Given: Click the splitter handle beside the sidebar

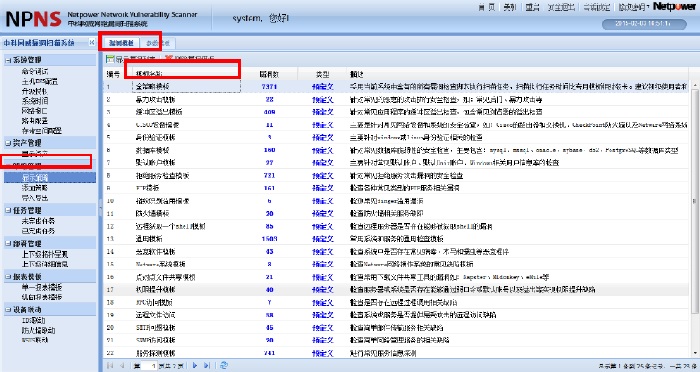Looking at the screenshot, I should tap(100, 208).
